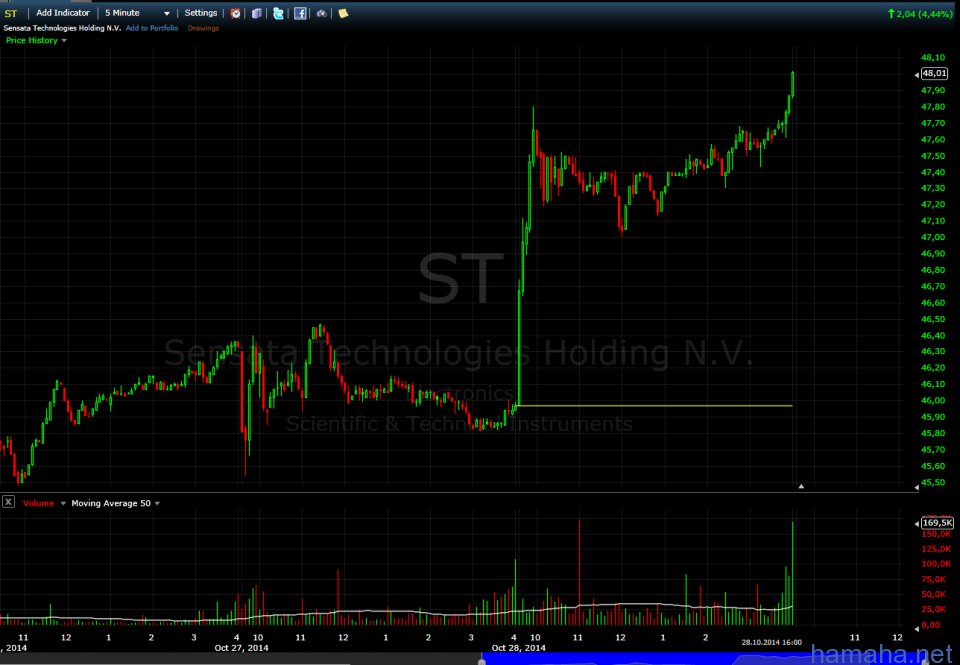Close the Volume panel with X box
960x665 pixels.
click(8, 503)
